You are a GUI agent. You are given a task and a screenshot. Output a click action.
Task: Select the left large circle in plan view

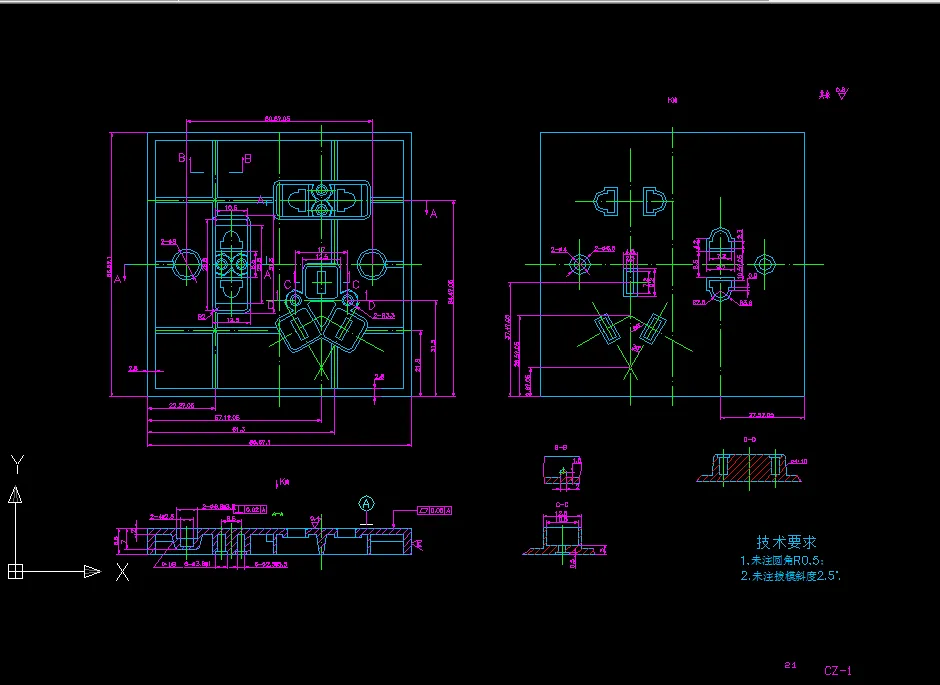point(186,264)
